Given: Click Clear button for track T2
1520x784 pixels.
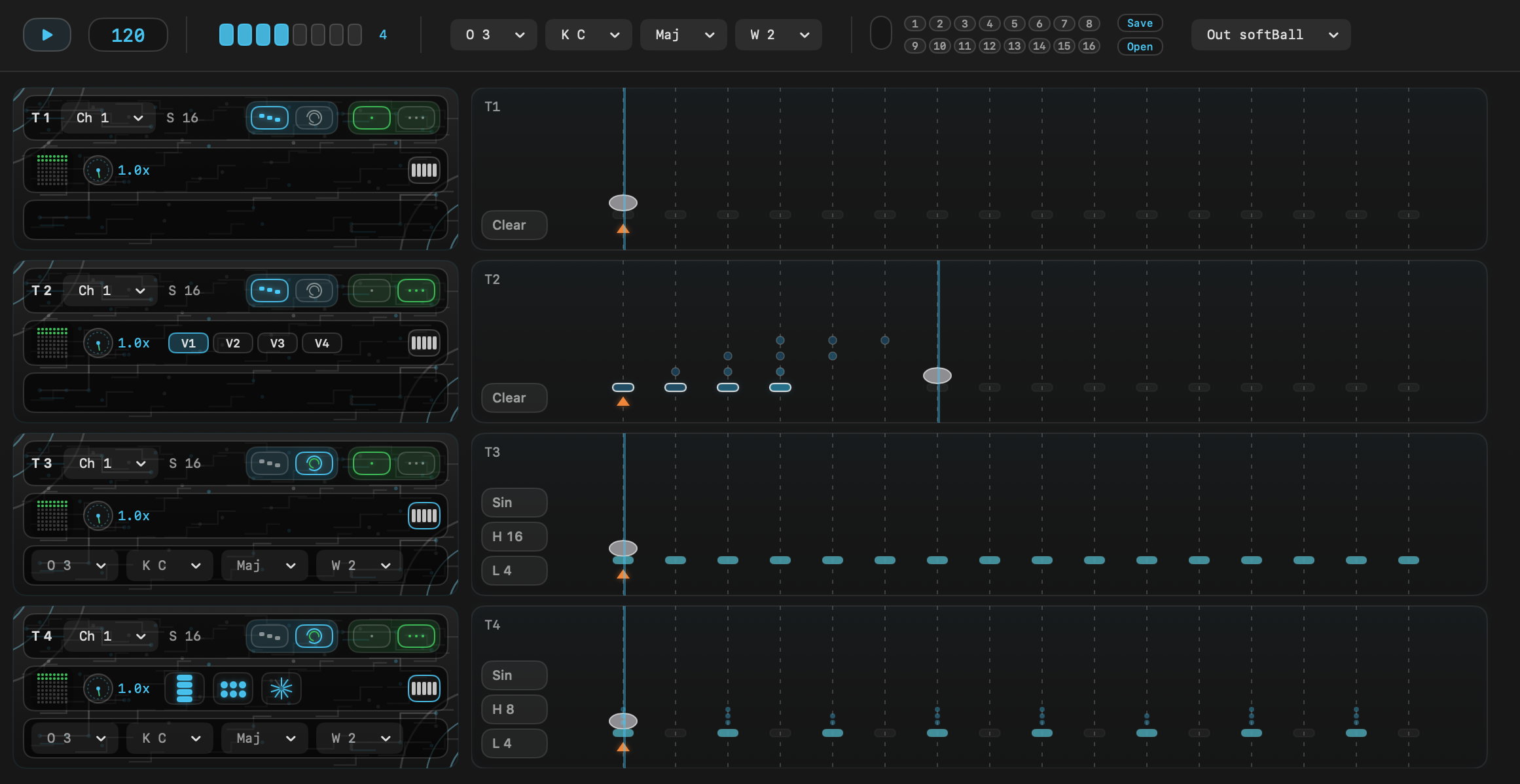Looking at the screenshot, I should click(x=514, y=398).
